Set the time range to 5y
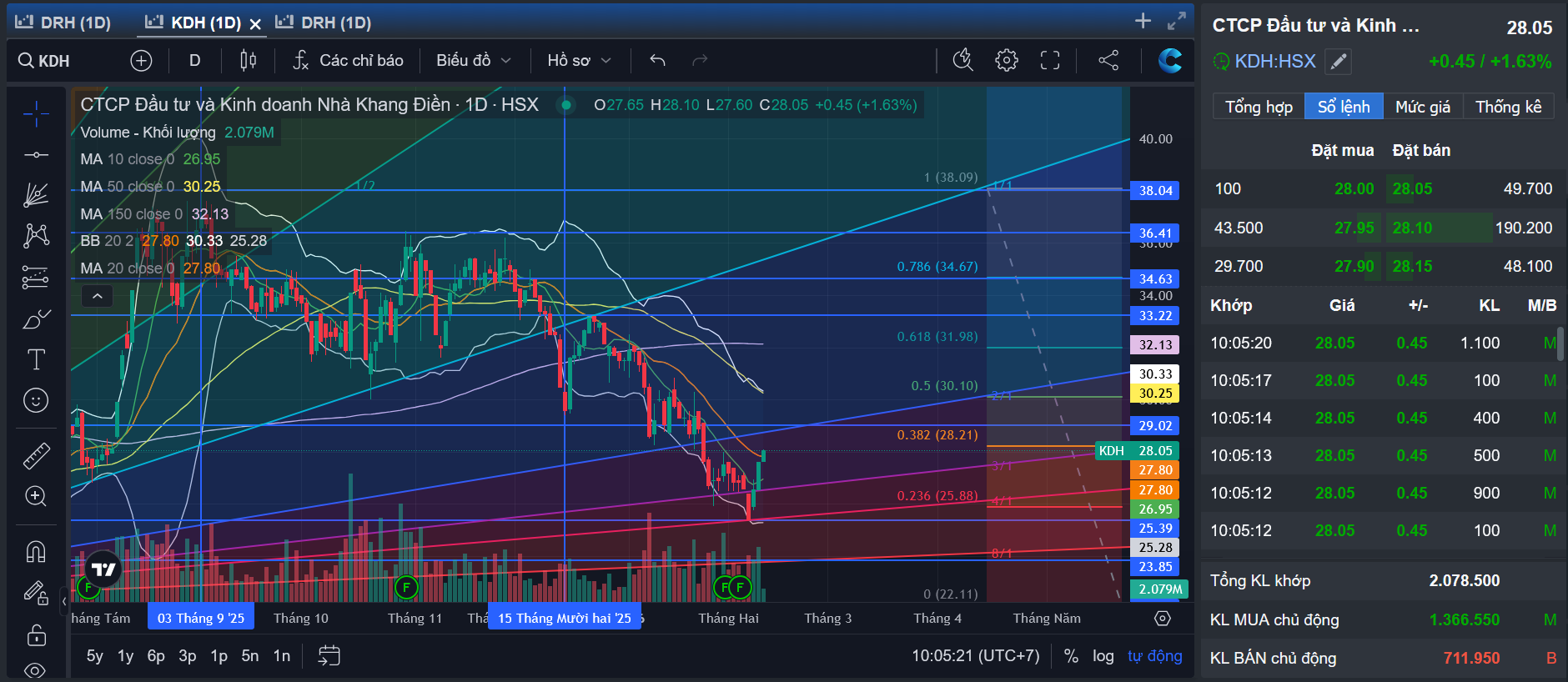The height and width of the screenshot is (682, 1568). (95, 656)
